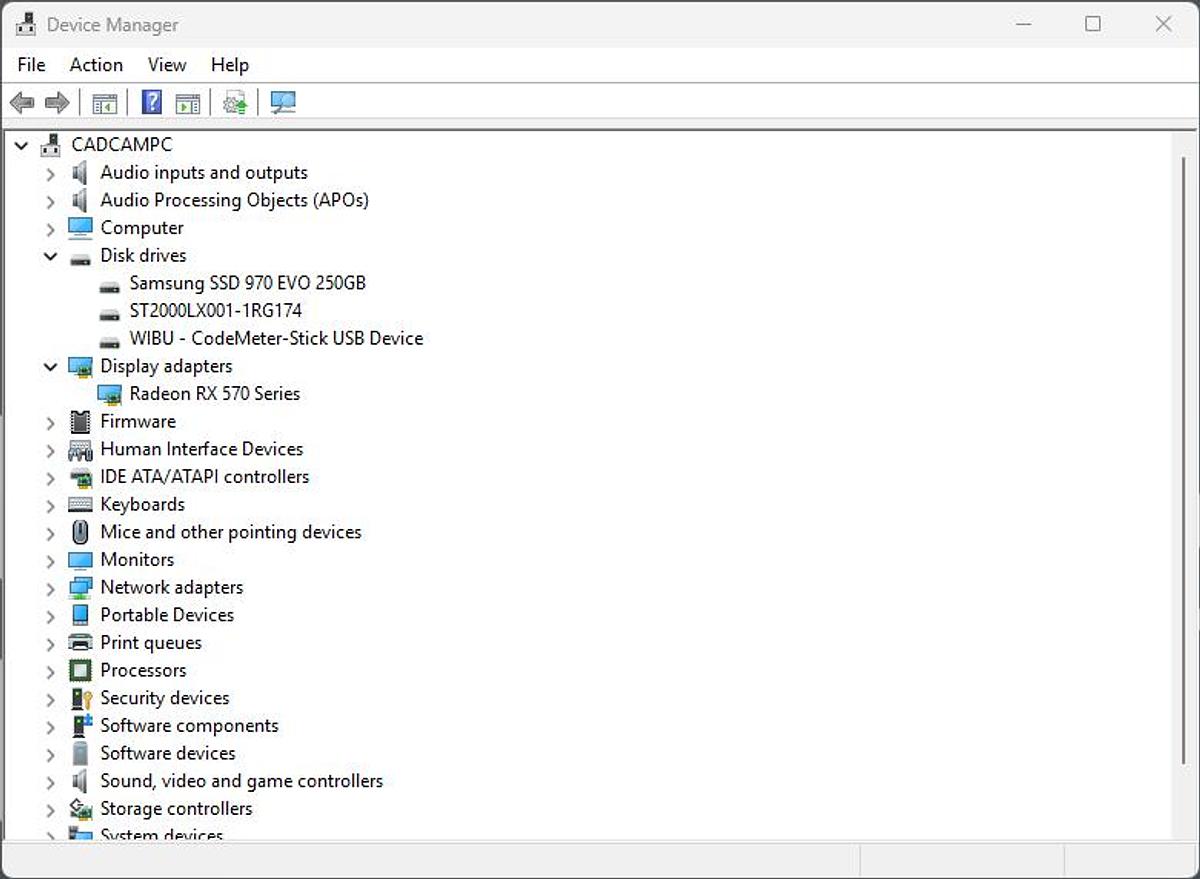
Task: Select the Radeon RX 570 Series text
Action: pyautogui.click(x=215, y=394)
